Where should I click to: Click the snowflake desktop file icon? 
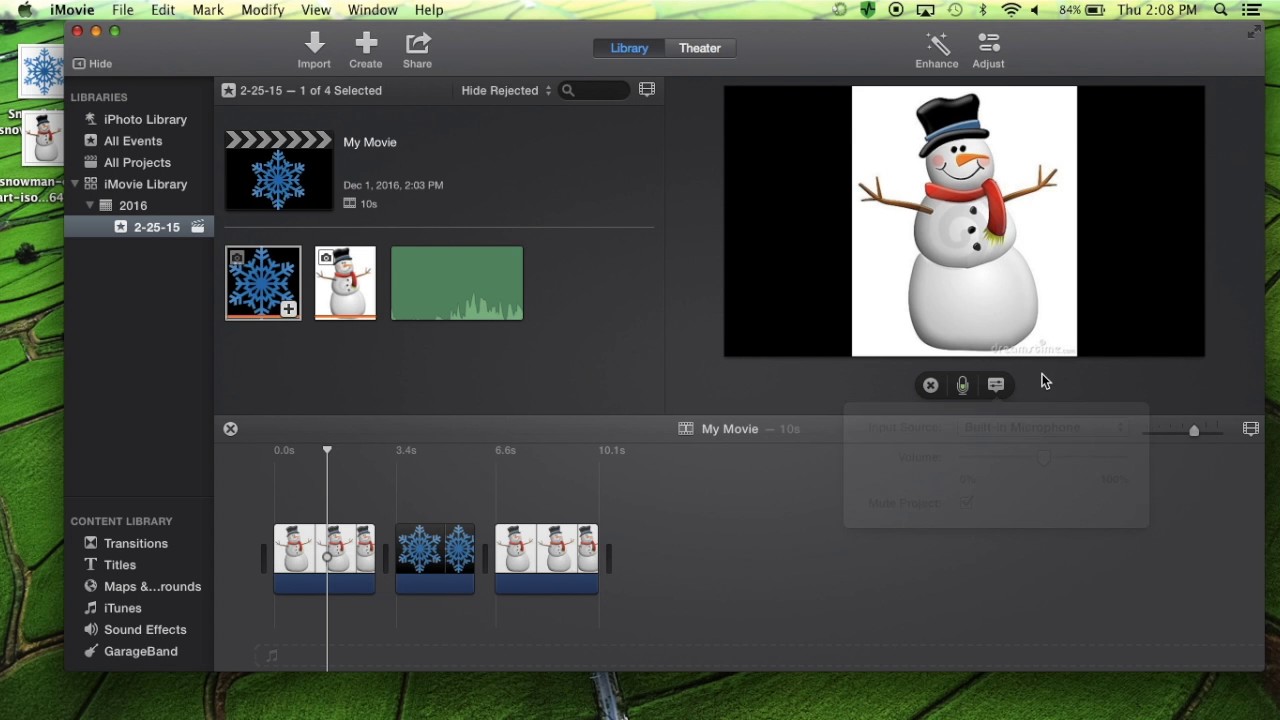42,72
